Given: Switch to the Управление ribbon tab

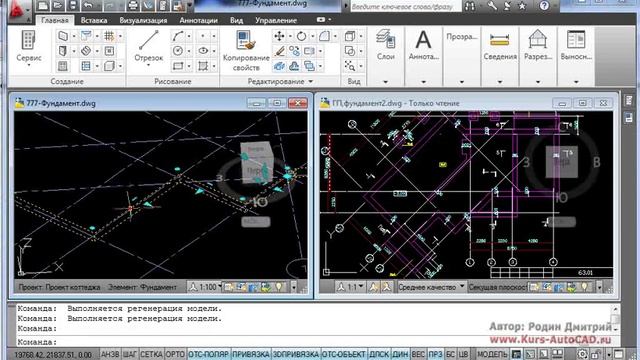Looking at the screenshot, I should (x=276, y=20).
